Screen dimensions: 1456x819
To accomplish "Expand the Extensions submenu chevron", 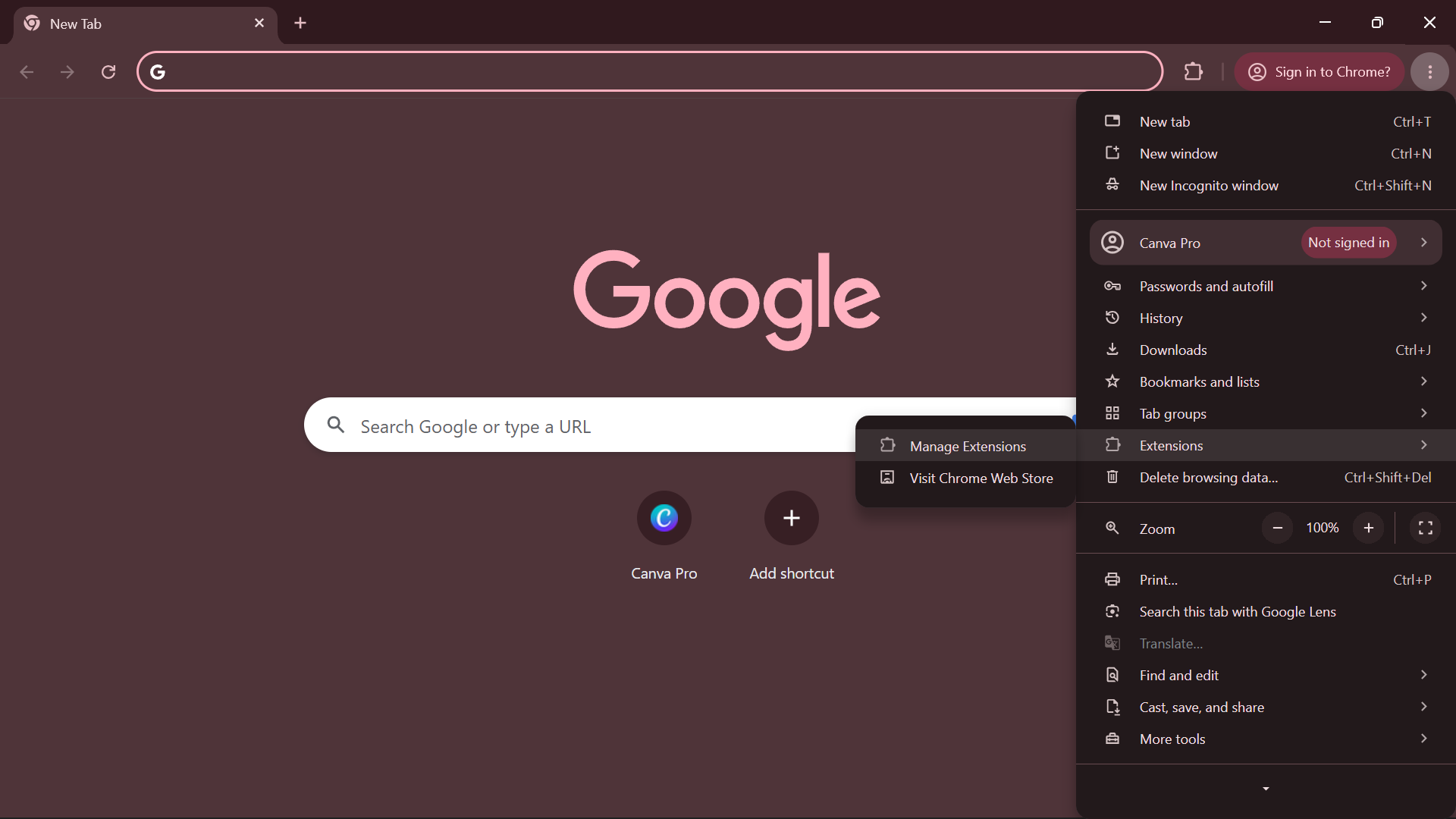I will (x=1423, y=445).
